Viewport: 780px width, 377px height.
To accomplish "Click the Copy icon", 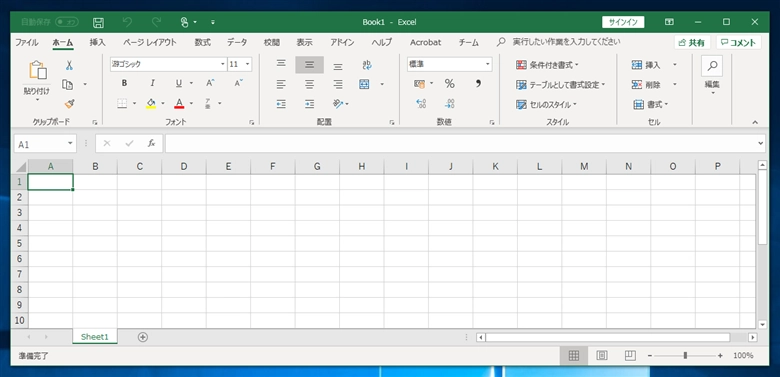I will (x=68, y=85).
